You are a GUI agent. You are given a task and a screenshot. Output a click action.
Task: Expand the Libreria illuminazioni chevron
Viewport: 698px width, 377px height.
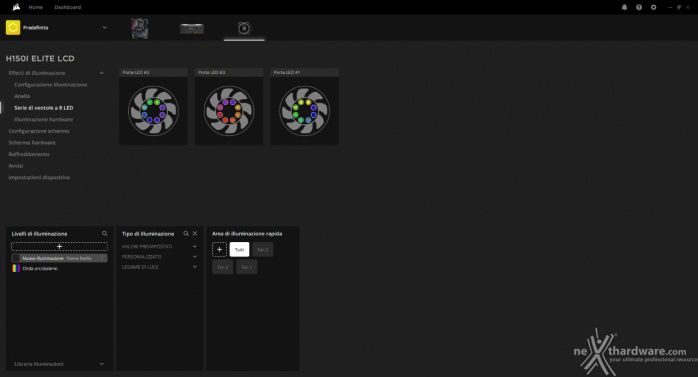click(101, 364)
